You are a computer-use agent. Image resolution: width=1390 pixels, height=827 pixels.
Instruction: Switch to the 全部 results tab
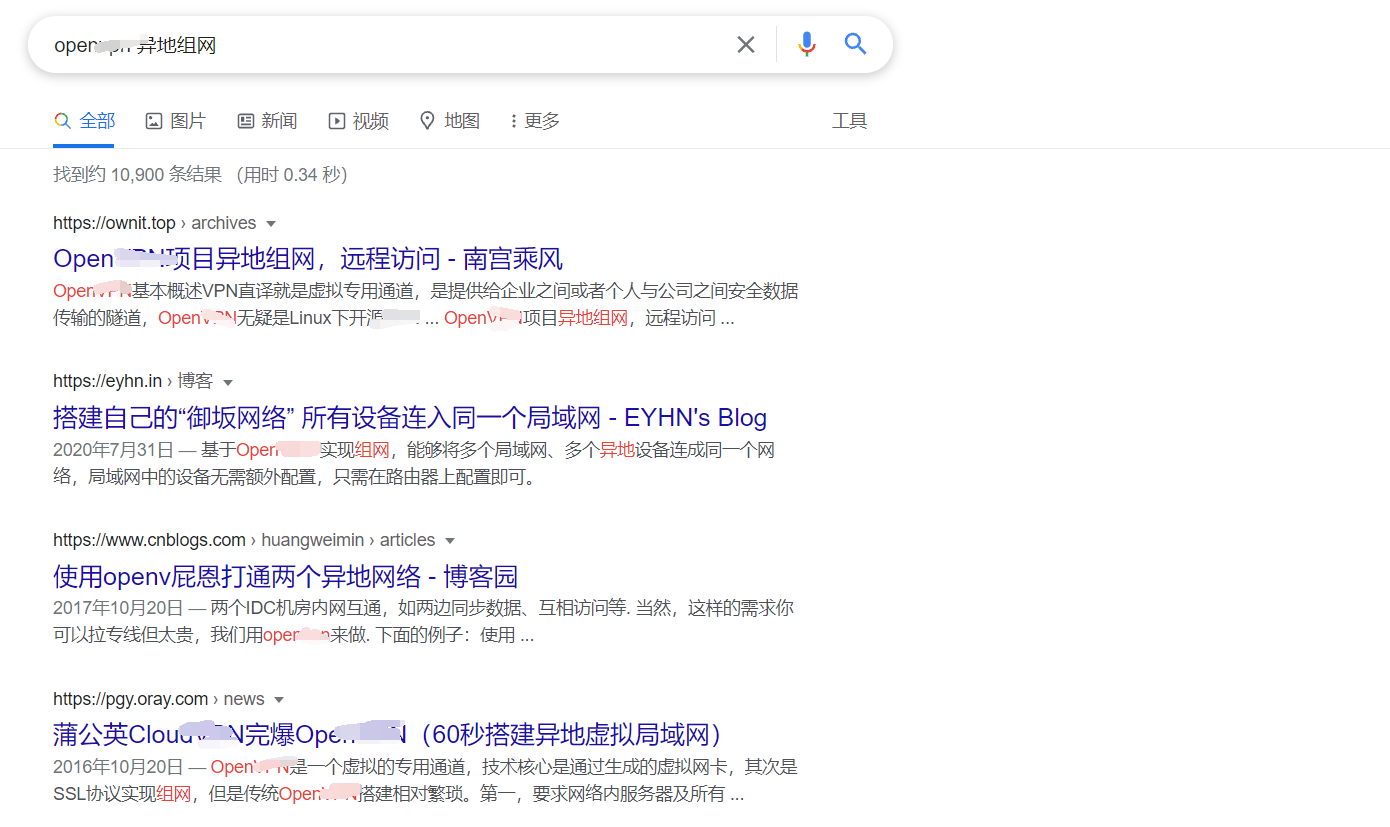(x=83, y=120)
